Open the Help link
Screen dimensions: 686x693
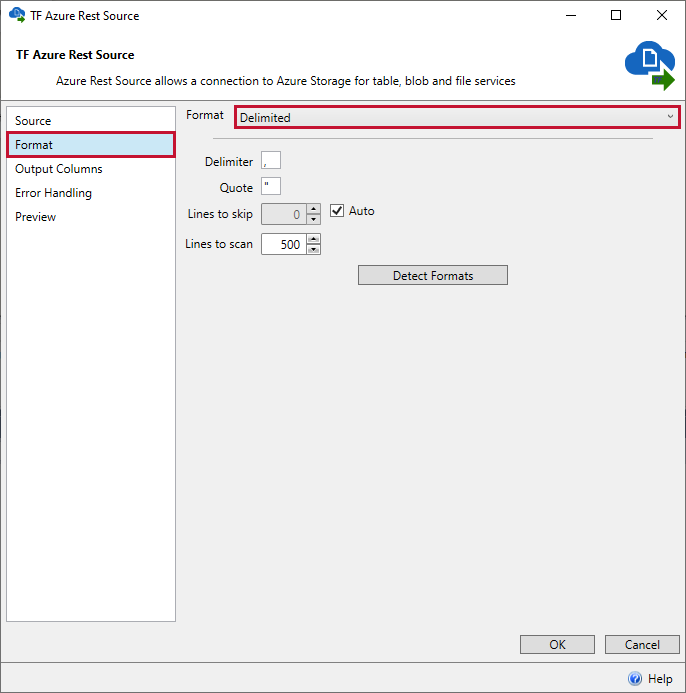click(x=660, y=678)
